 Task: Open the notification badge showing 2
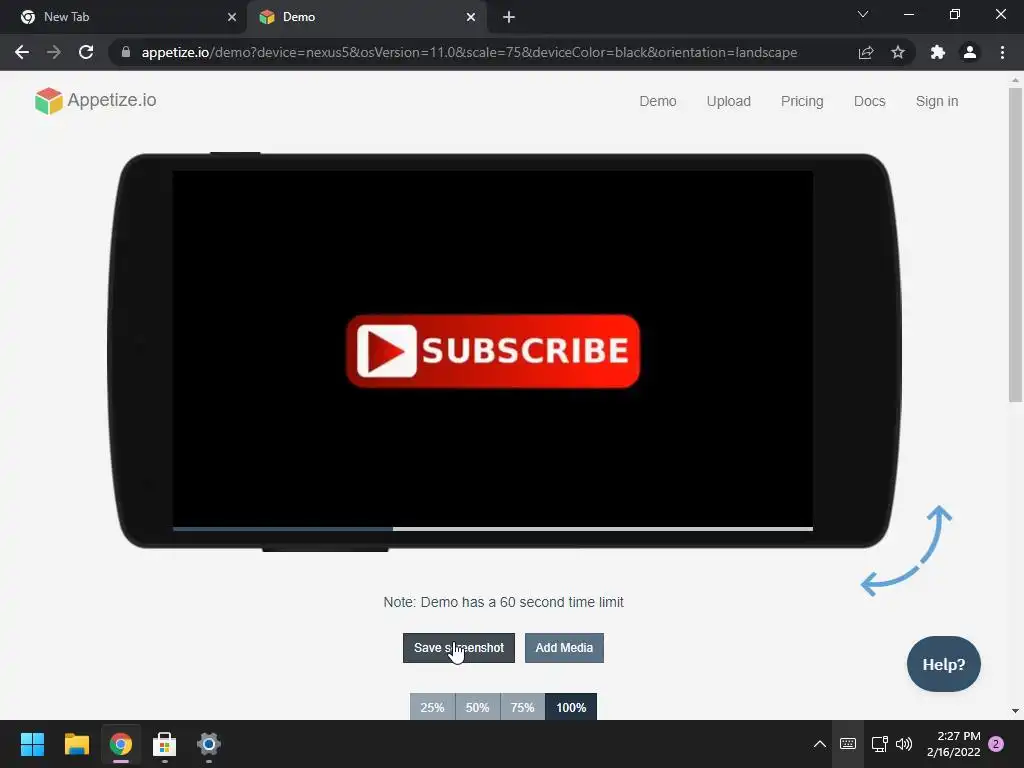[996, 744]
